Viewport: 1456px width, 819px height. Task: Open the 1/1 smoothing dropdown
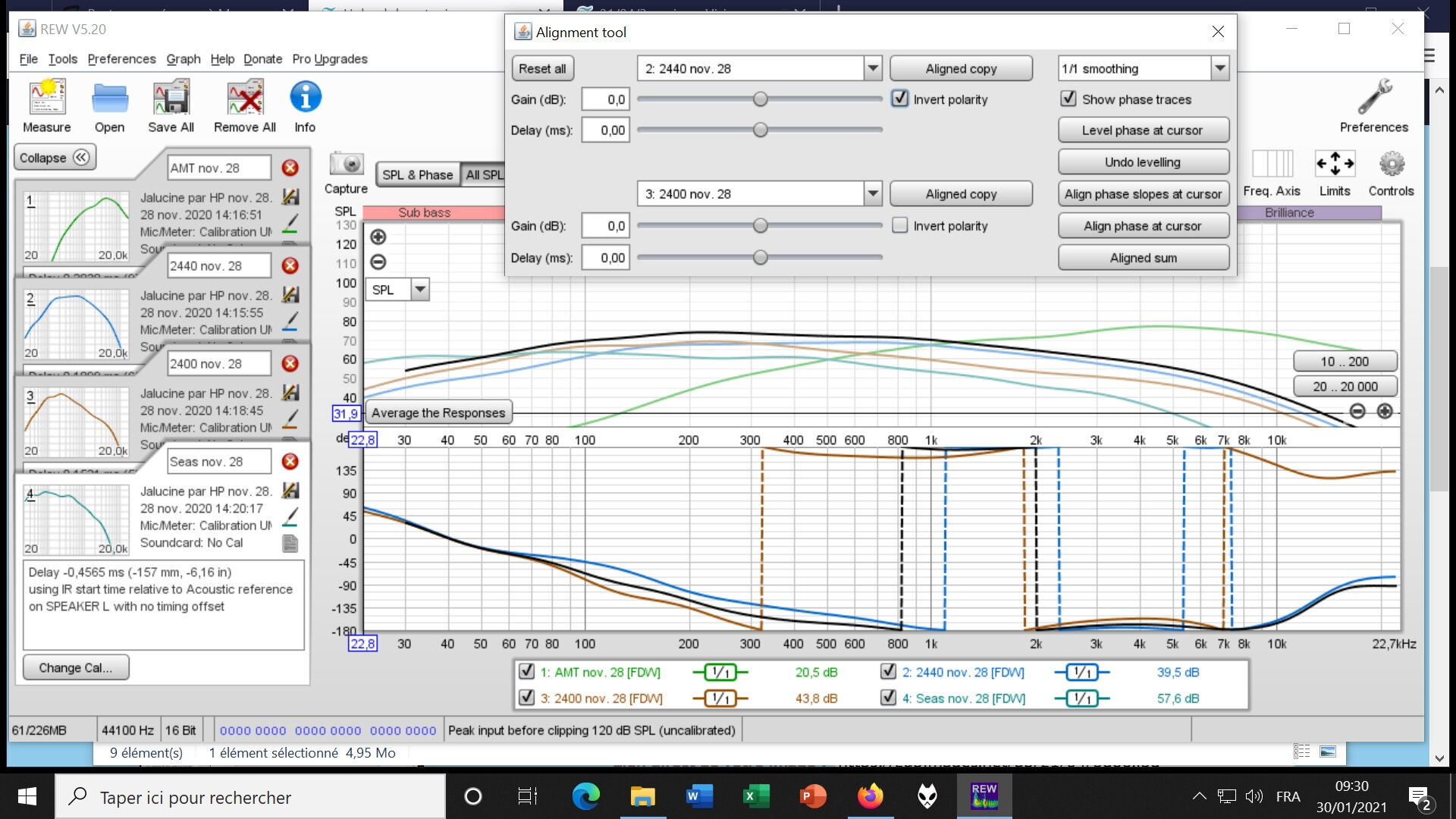pos(1219,68)
